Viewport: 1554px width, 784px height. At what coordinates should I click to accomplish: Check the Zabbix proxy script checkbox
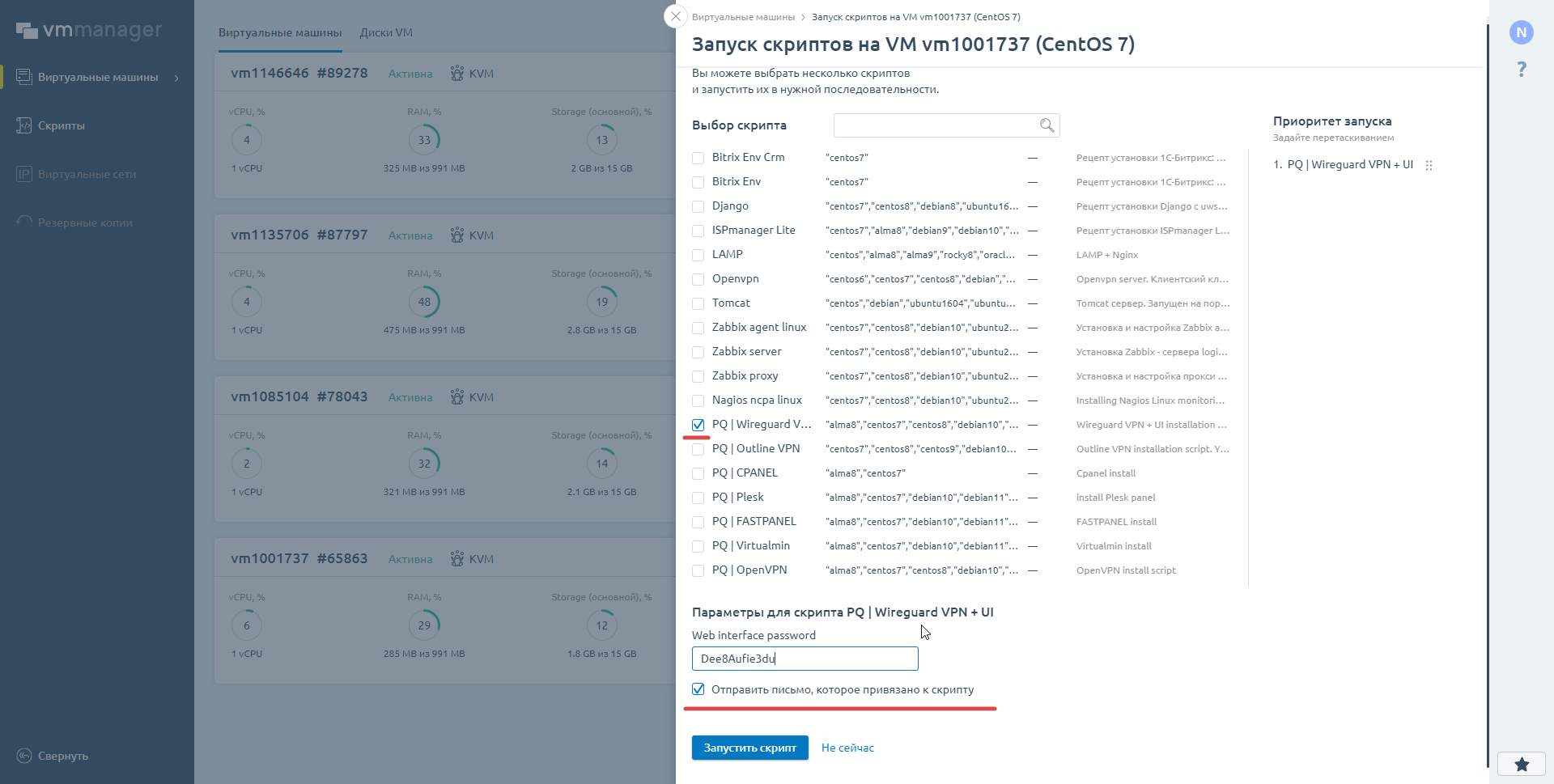click(698, 376)
